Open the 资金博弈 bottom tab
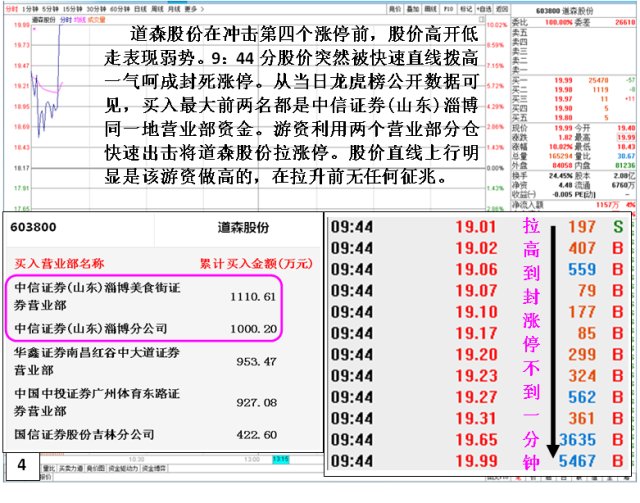The width and height of the screenshot is (640, 503). [155, 467]
